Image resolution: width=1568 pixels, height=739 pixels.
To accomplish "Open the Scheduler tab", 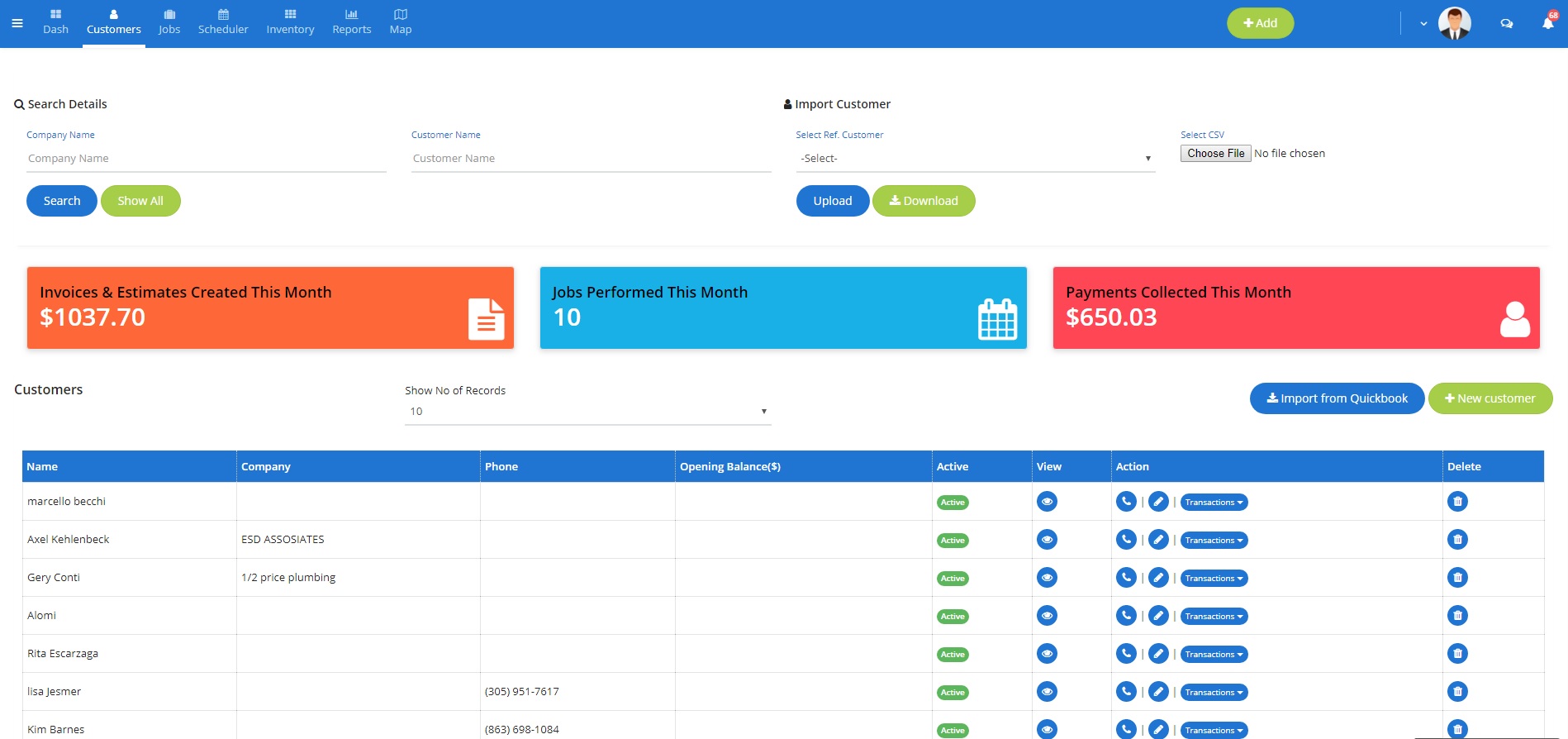I will click(x=223, y=23).
